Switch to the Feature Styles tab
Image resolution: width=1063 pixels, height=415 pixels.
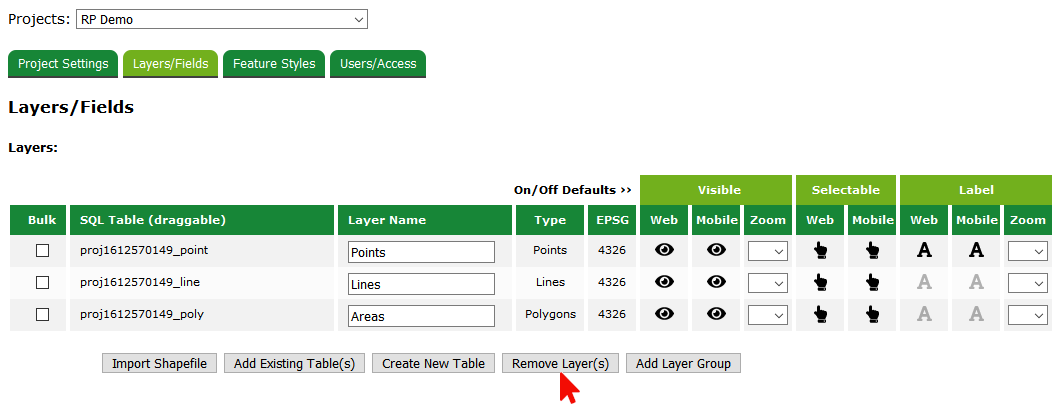tap(274, 64)
